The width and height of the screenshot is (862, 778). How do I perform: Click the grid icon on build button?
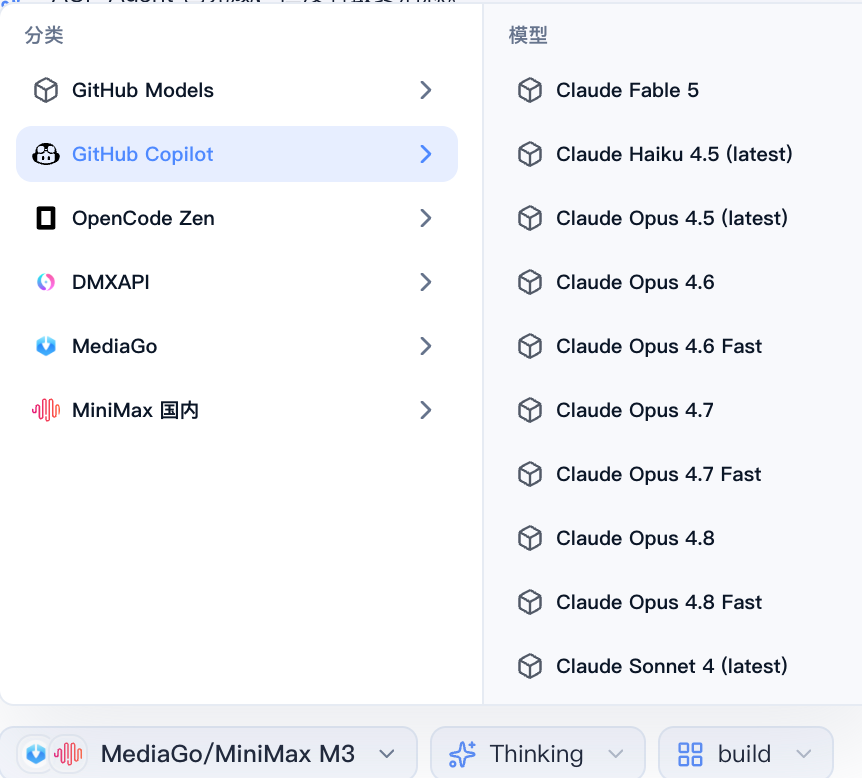[x=690, y=754]
